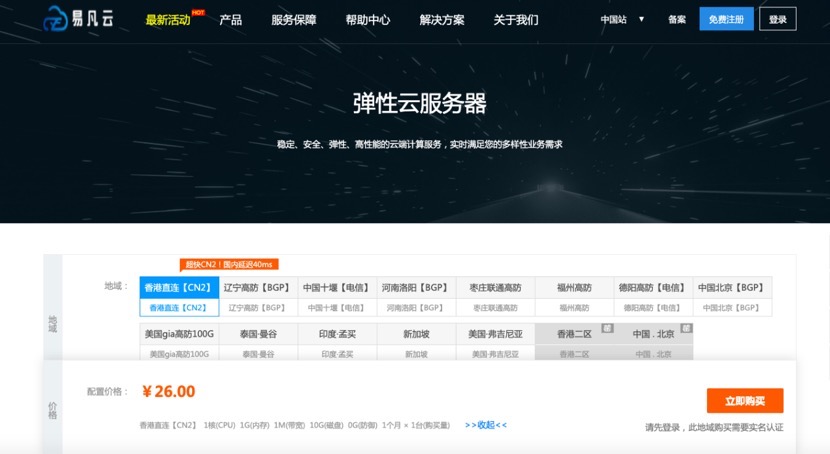Click the HOT badge on 最新活动
This screenshot has height=454, width=830.
coord(198,13)
